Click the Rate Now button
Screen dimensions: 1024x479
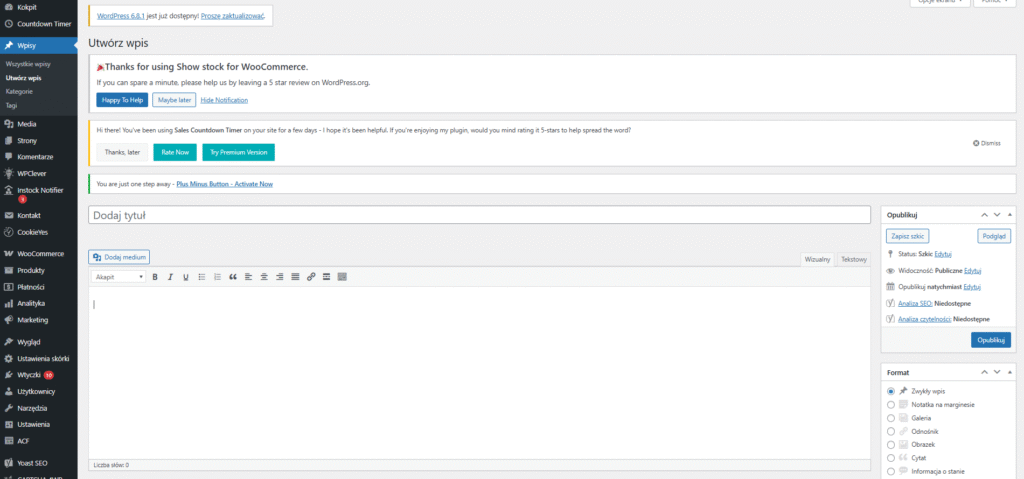(x=175, y=152)
